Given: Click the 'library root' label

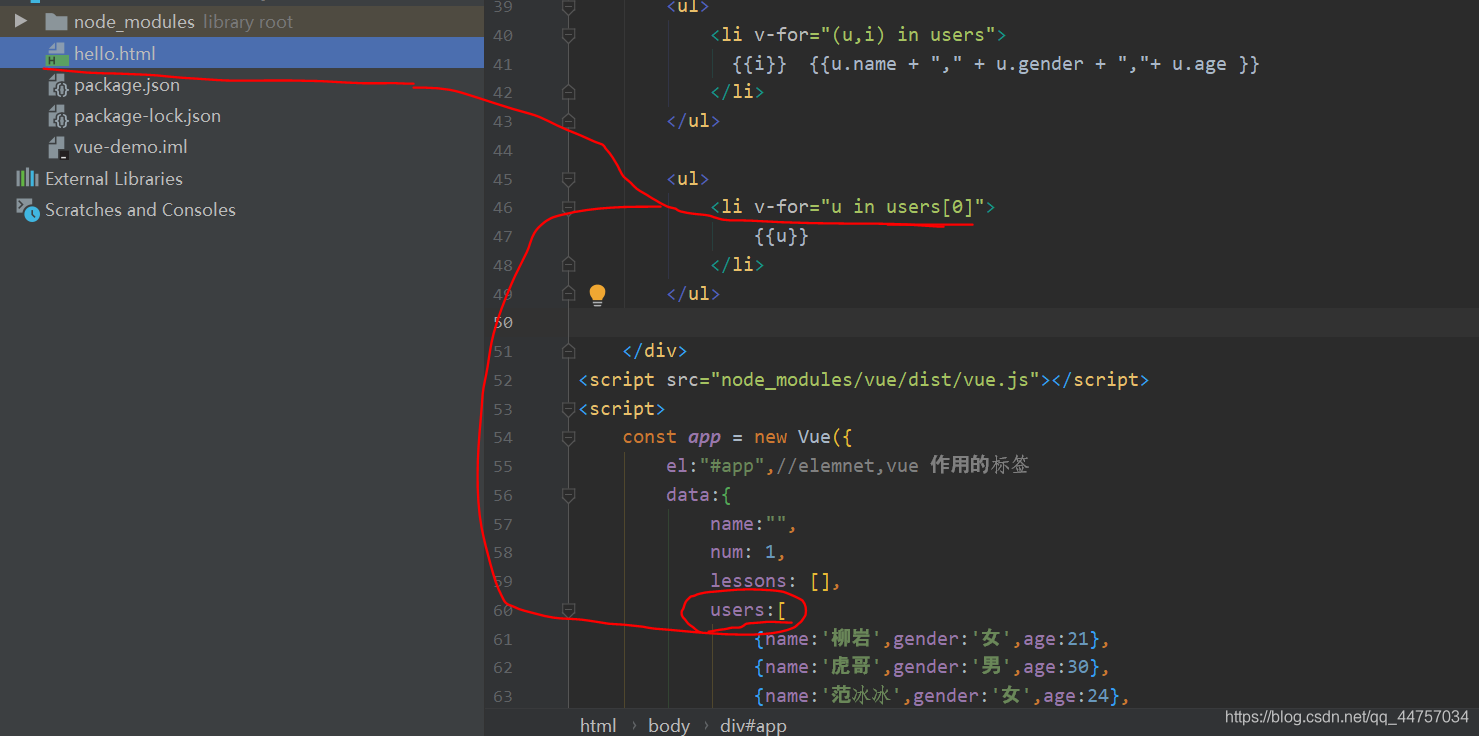Looking at the screenshot, I should point(248,22).
